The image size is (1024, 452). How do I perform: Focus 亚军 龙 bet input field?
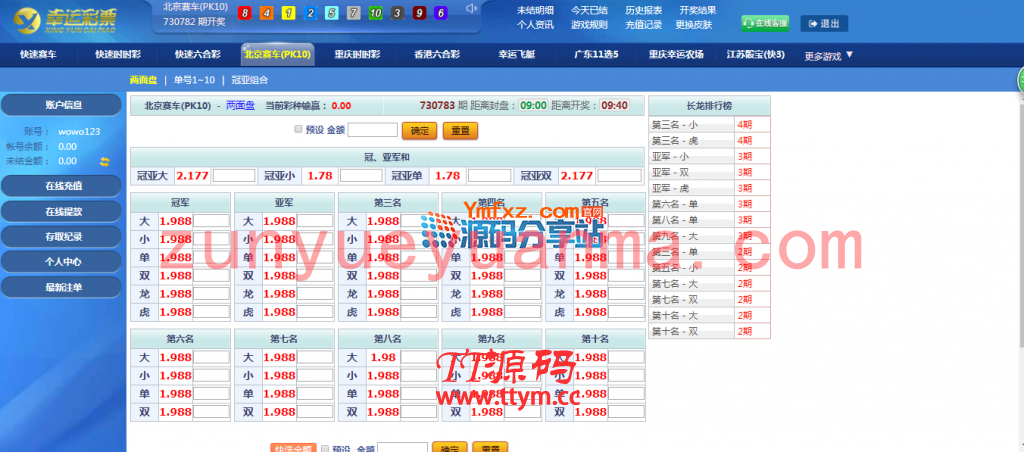point(315,294)
